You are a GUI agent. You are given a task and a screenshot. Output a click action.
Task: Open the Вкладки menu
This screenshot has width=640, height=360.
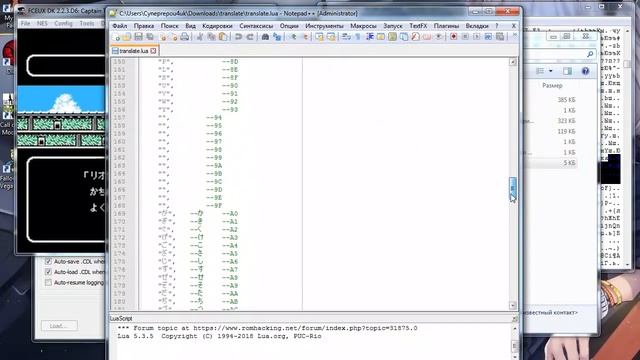pyautogui.click(x=477, y=26)
